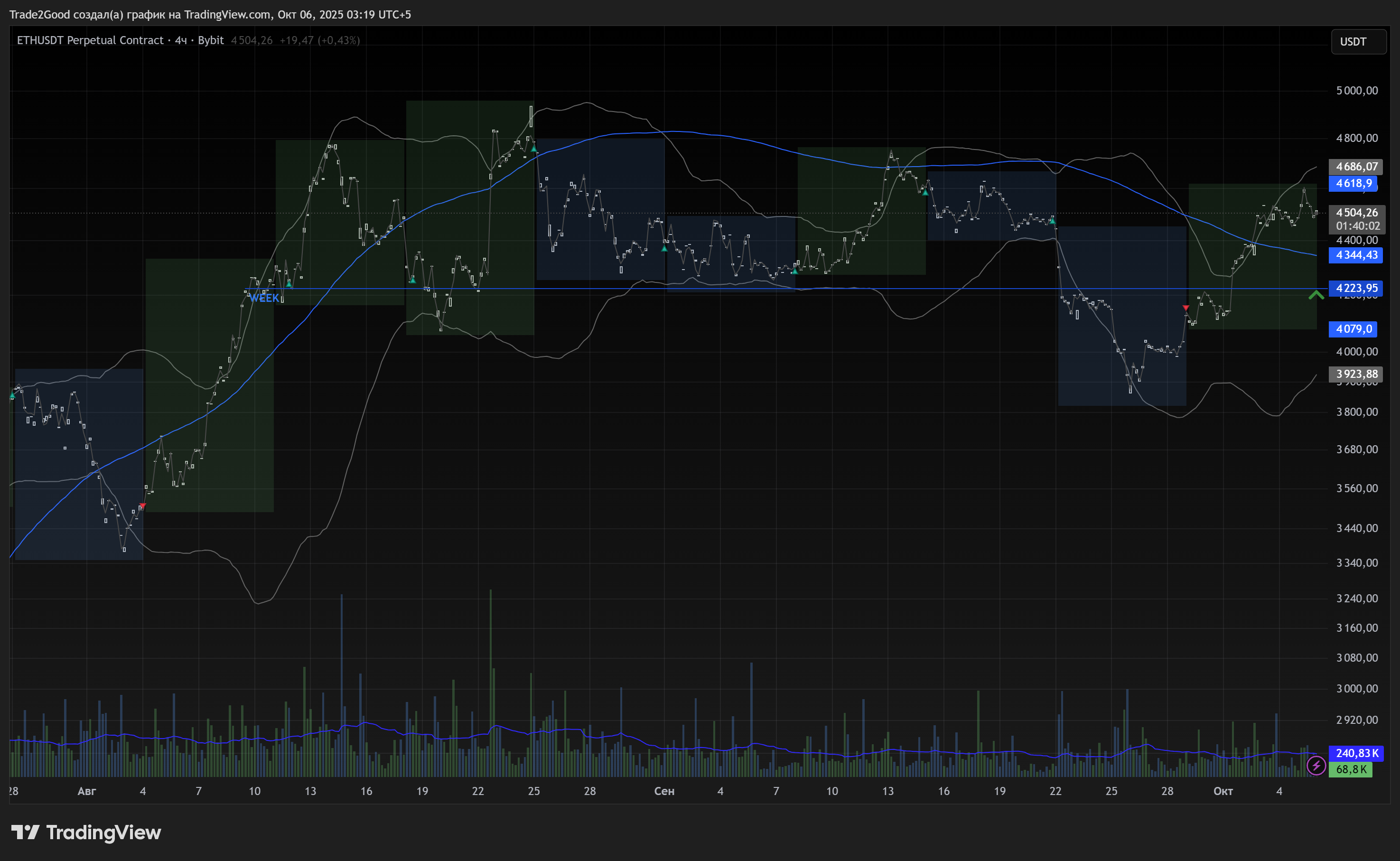Click the green up-triangle at the chart's far left edge

[x=12, y=395]
